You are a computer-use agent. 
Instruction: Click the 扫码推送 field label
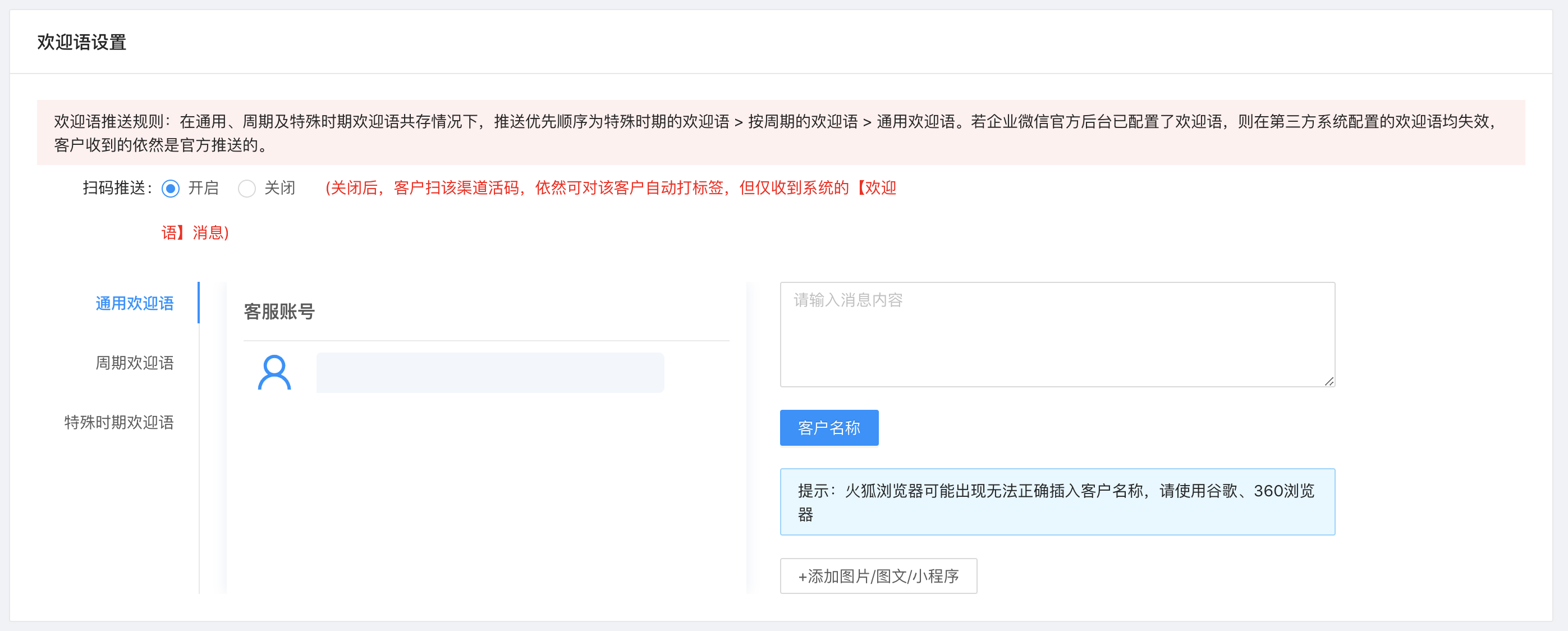117,188
